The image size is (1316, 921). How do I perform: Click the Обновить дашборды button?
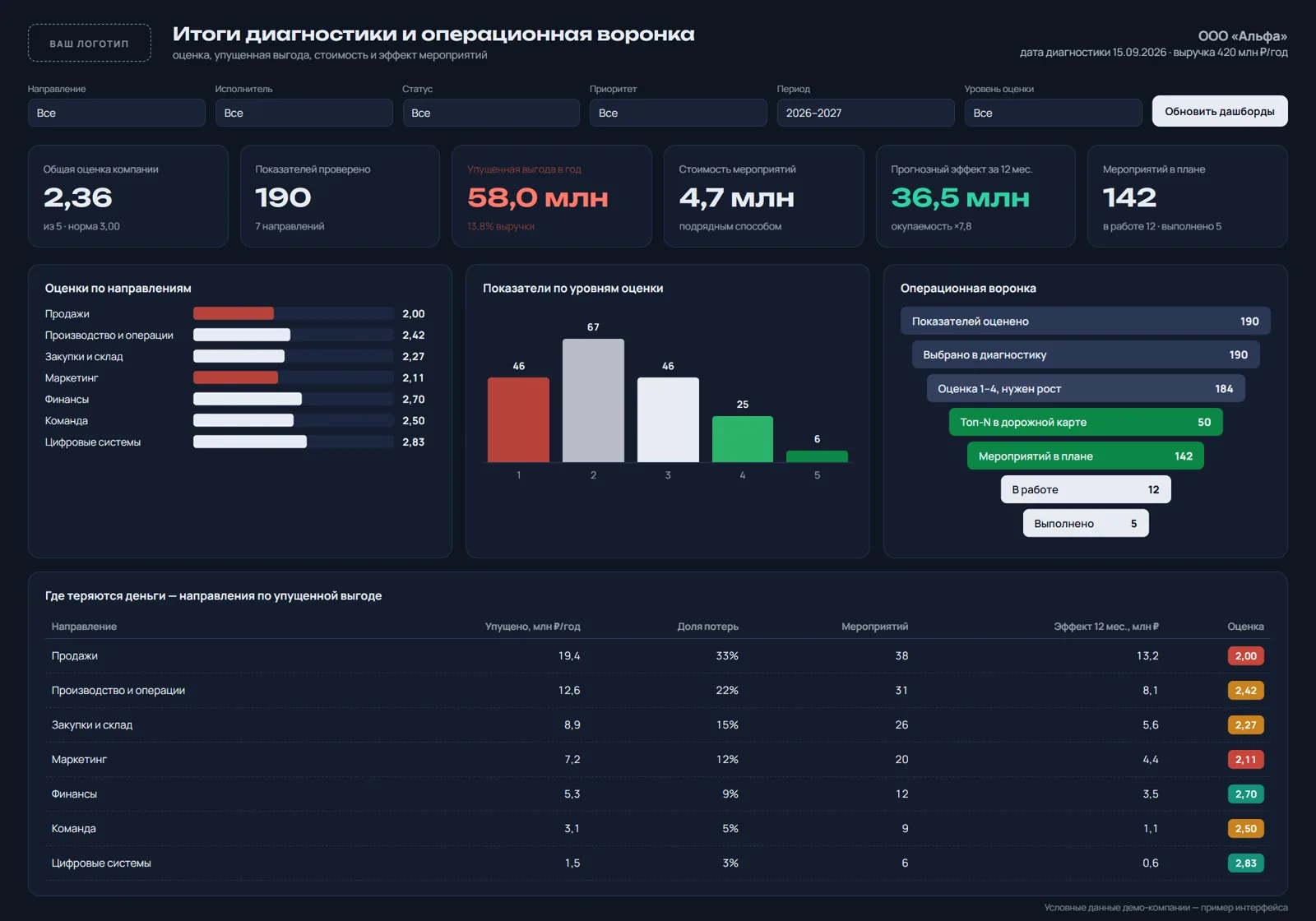tap(1220, 111)
